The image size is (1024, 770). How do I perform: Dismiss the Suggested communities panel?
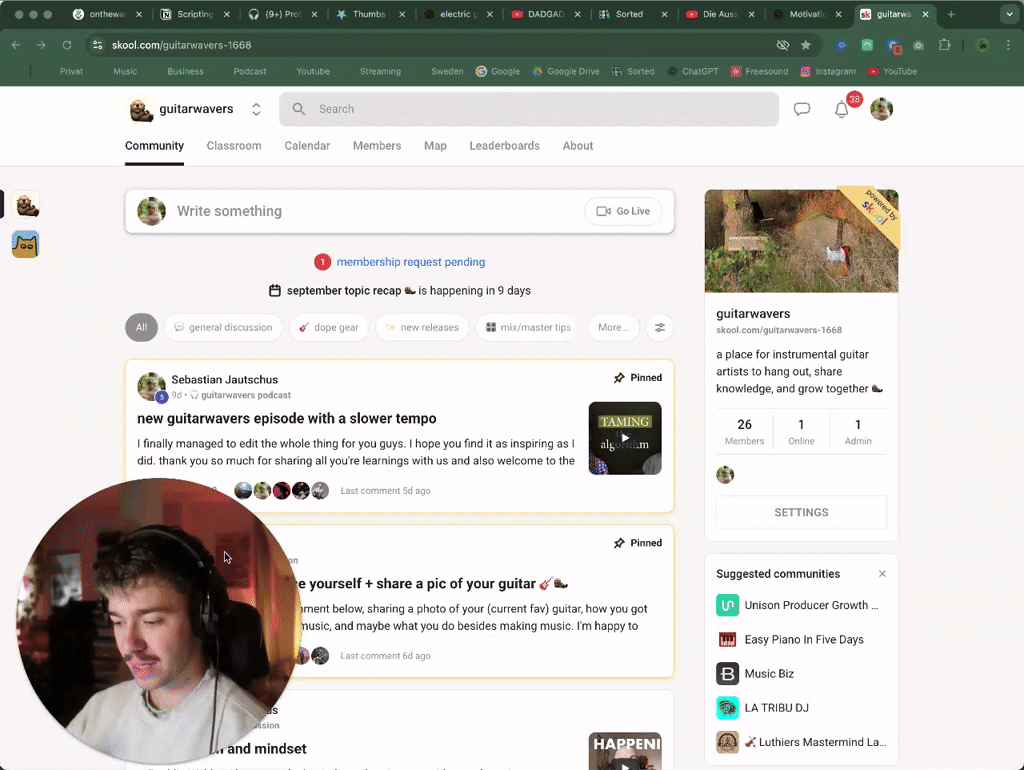coord(882,573)
